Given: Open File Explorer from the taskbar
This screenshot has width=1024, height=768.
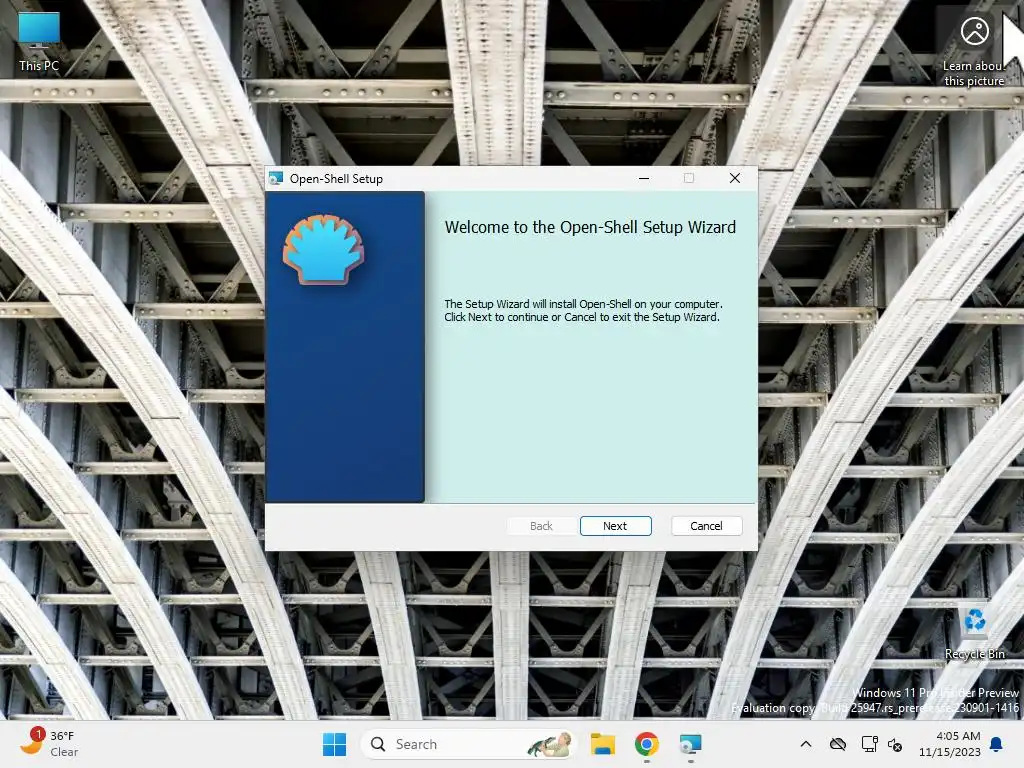Looking at the screenshot, I should tap(603, 744).
